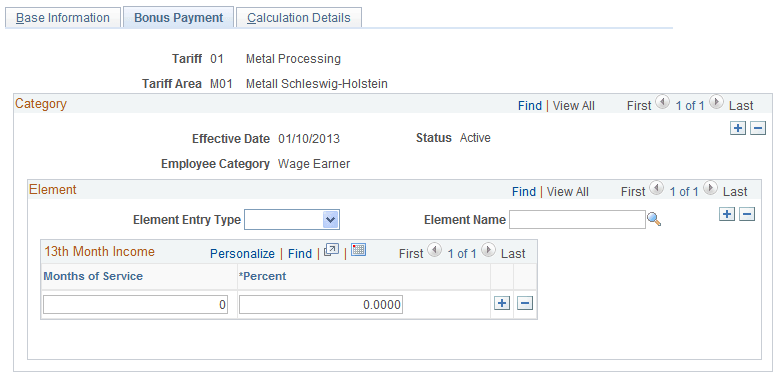The image size is (779, 378).
Task: Show previous 13th Month Income row arrow
Action: [434, 251]
